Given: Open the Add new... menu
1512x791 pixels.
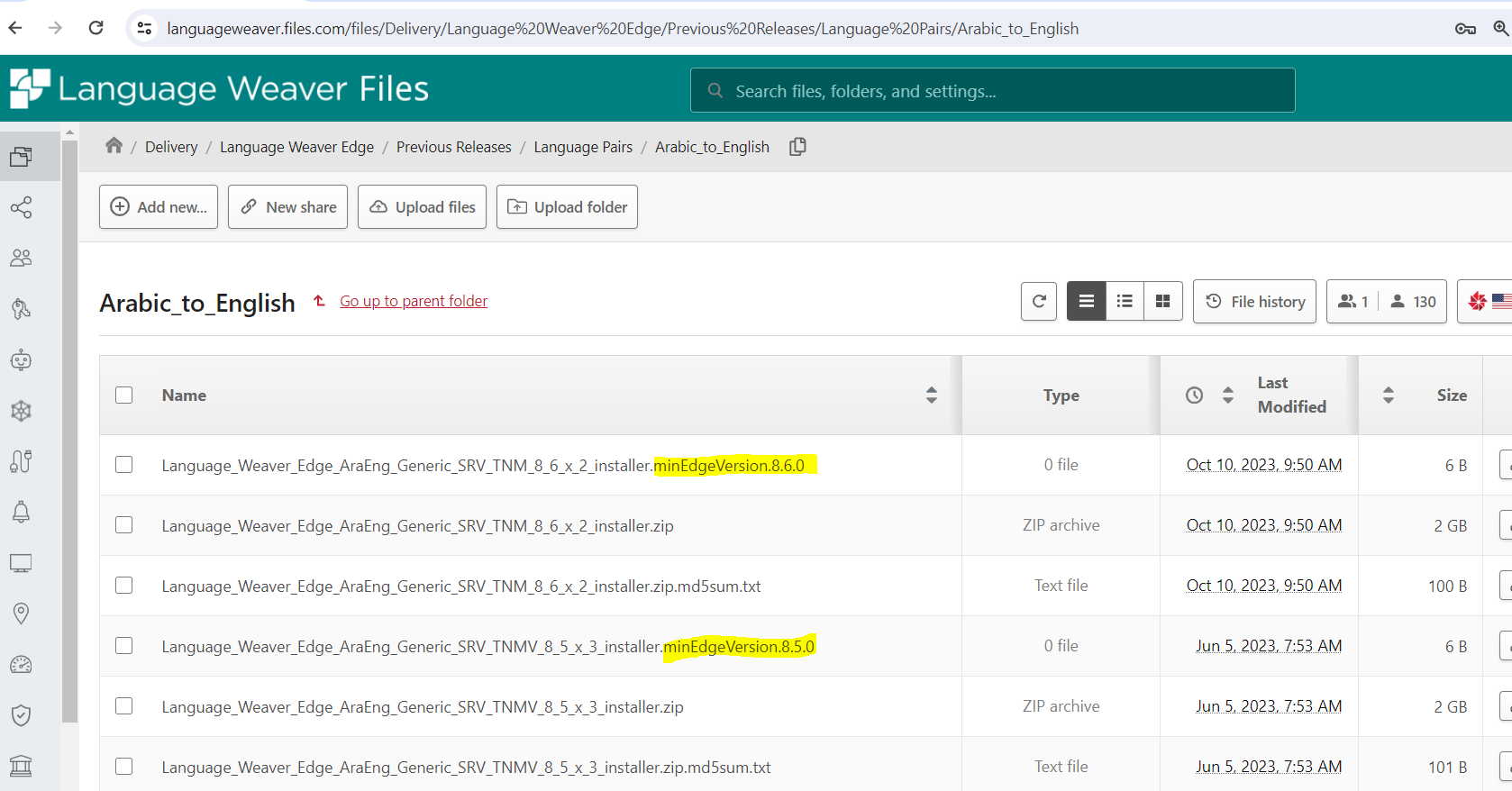Looking at the screenshot, I should point(159,206).
